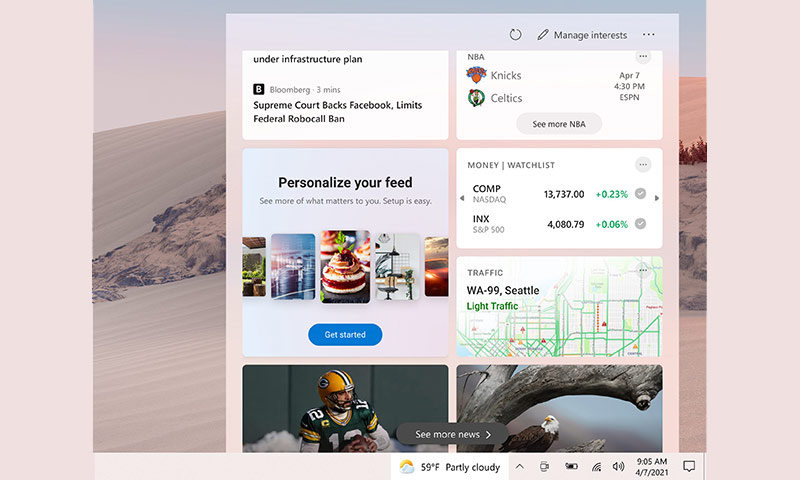The image size is (800, 480).
Task: Open the INX S&P 500 quote
Action: (550, 223)
